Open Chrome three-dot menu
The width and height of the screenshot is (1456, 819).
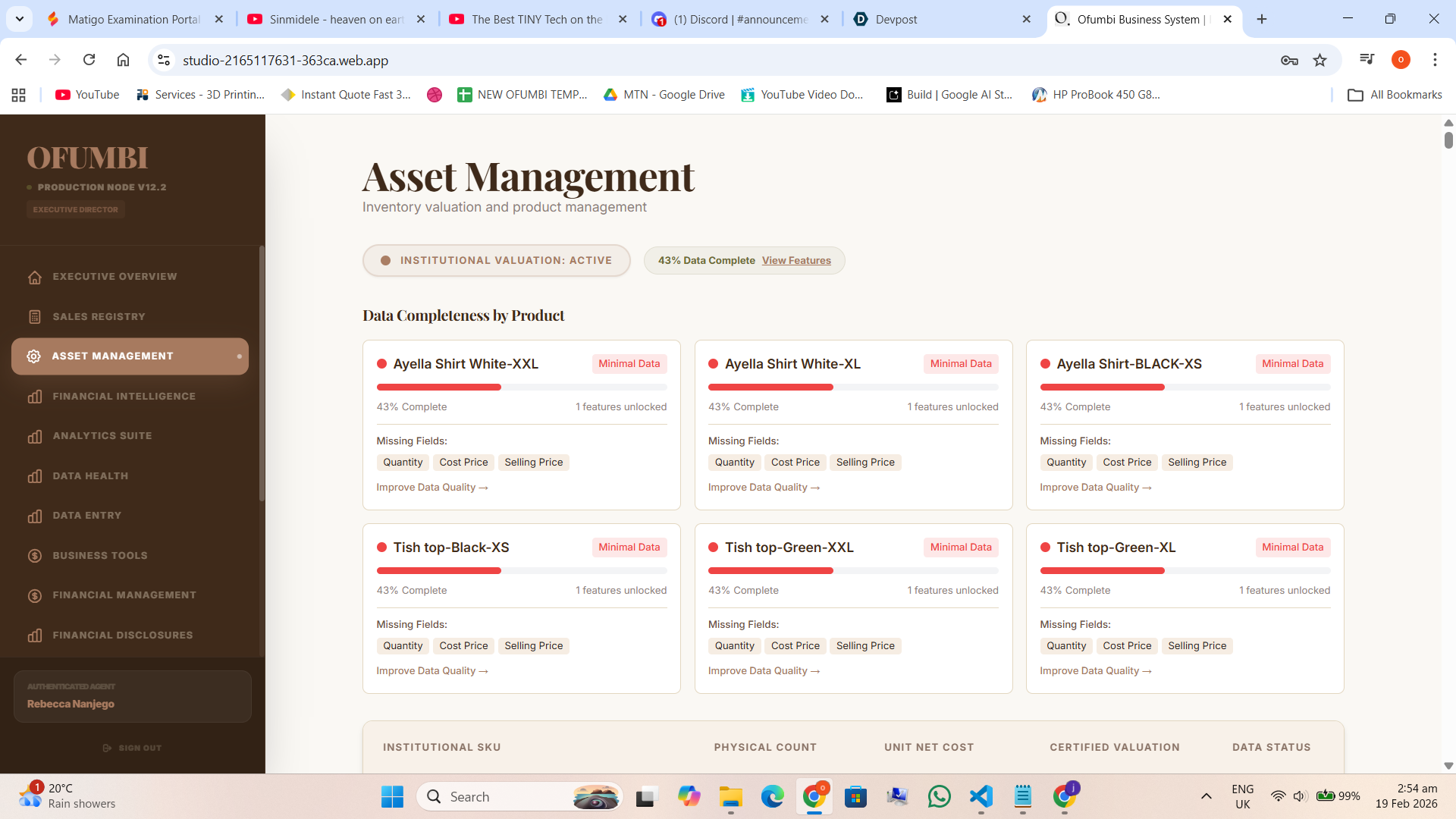pos(1435,60)
